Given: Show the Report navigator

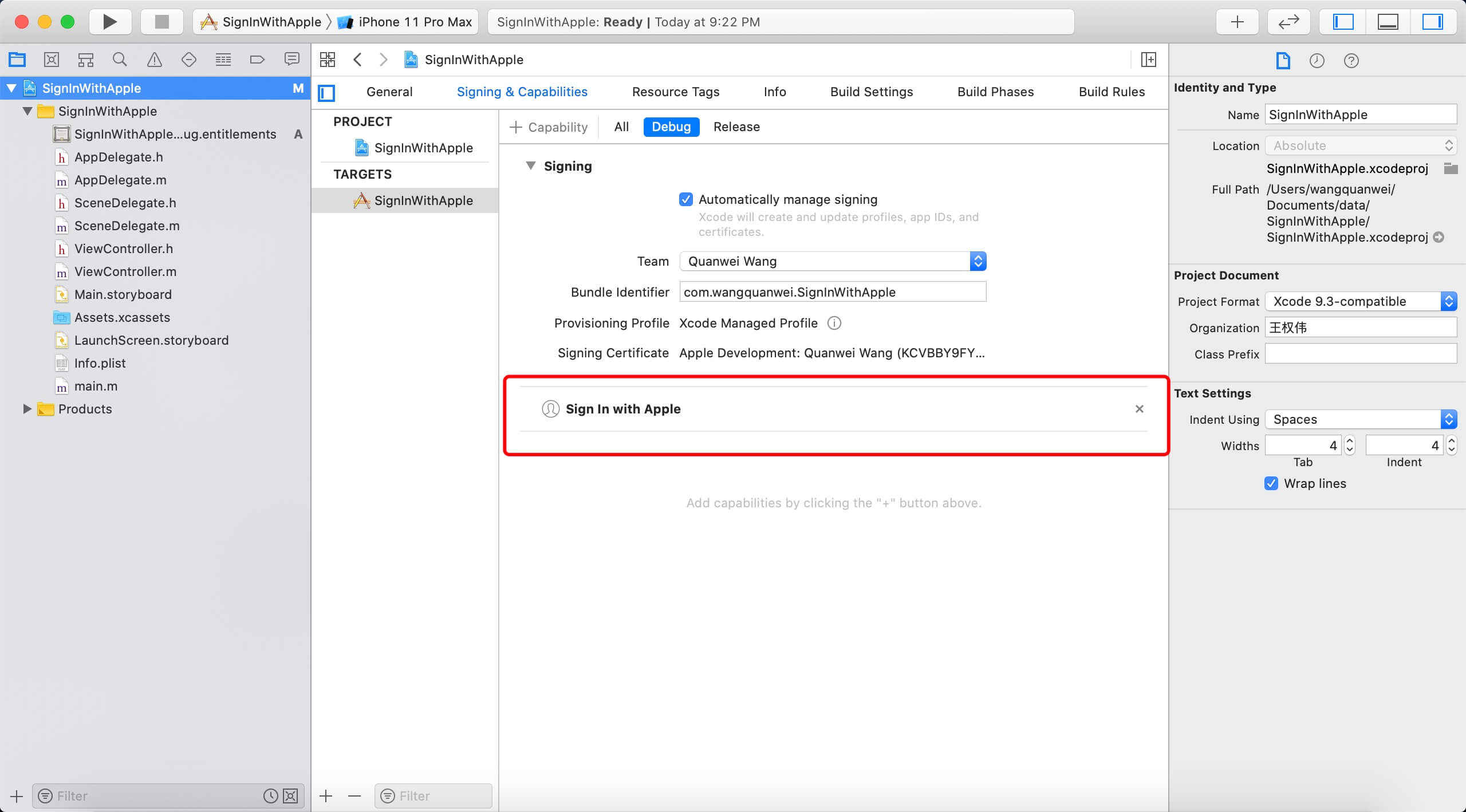Looking at the screenshot, I should point(292,59).
